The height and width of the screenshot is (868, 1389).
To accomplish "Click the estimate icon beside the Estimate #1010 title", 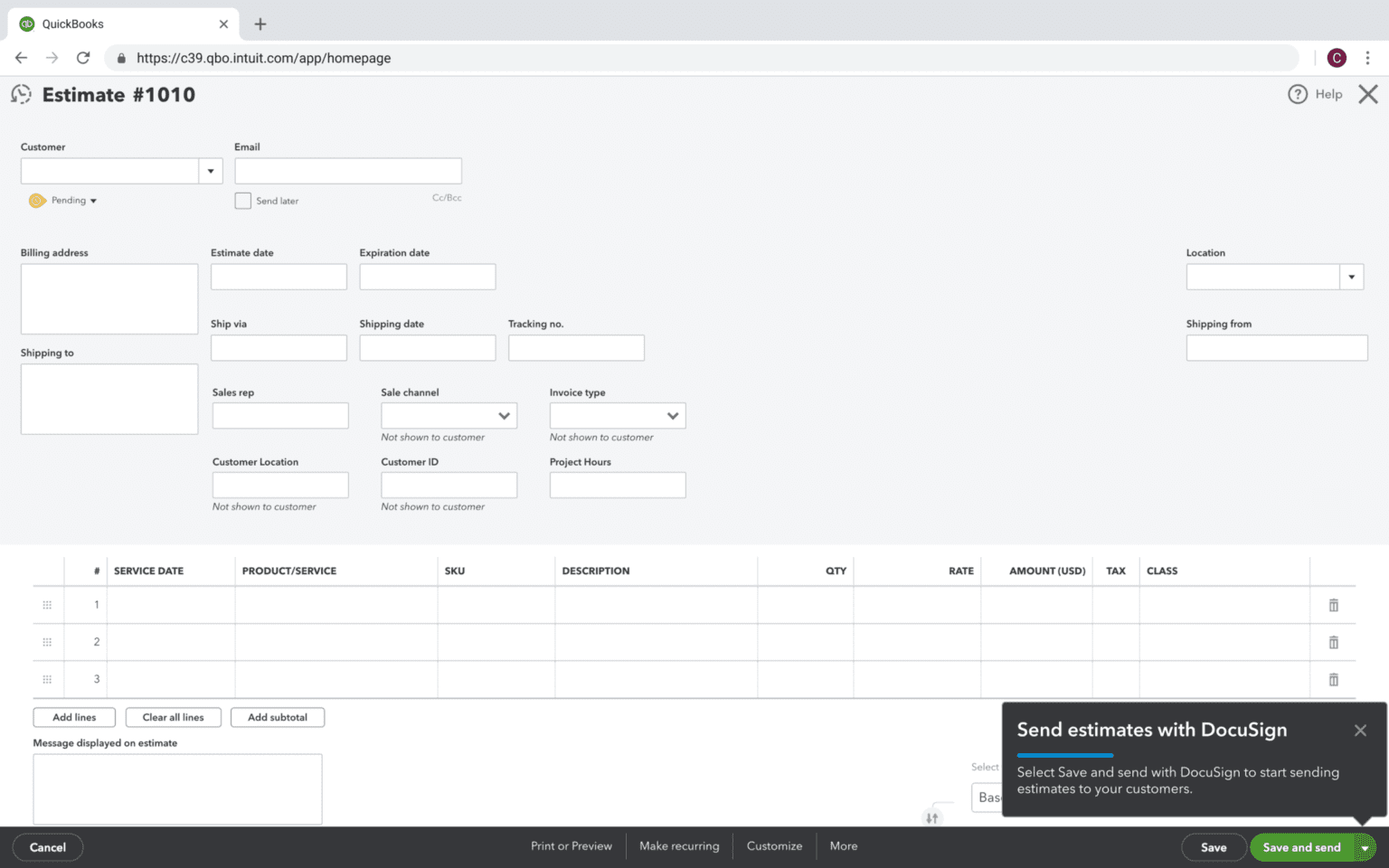I will point(20,94).
